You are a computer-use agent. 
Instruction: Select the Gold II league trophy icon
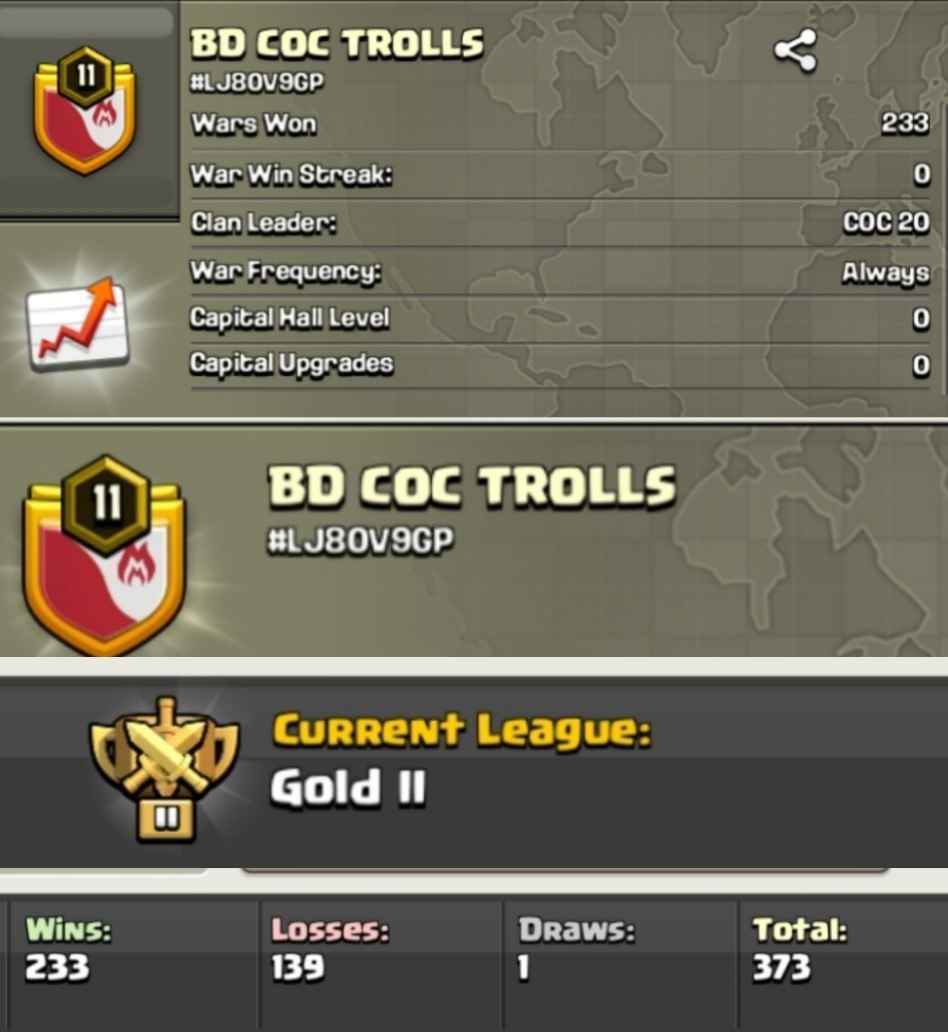[x=164, y=771]
